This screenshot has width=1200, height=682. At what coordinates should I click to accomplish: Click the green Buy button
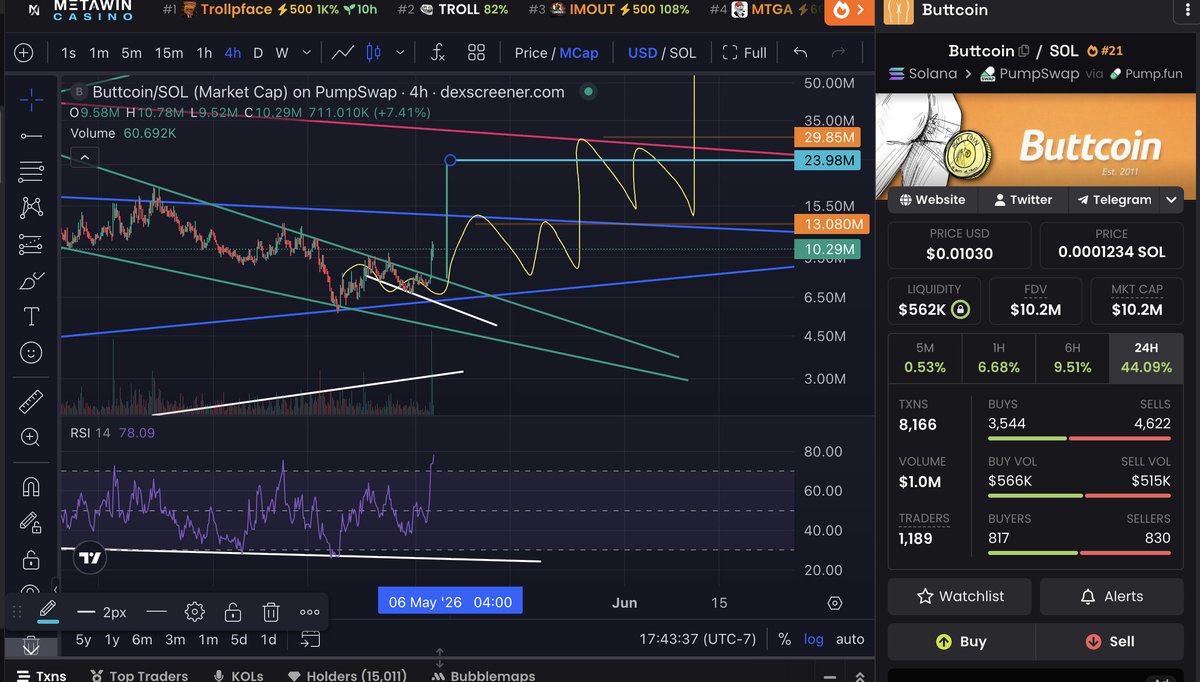click(960, 641)
